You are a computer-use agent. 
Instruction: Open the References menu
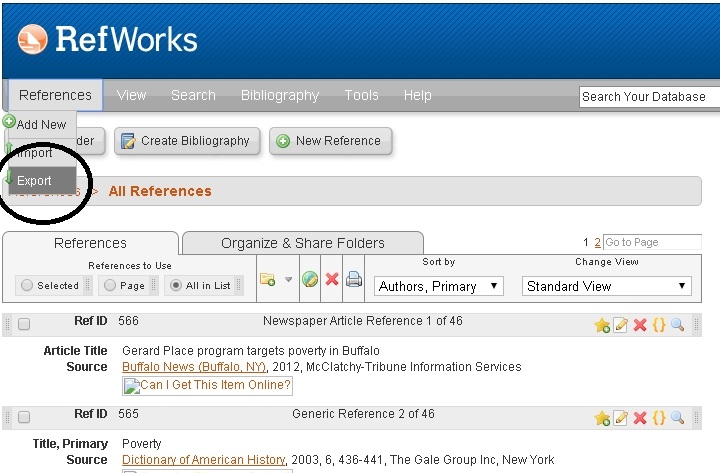coord(56,95)
